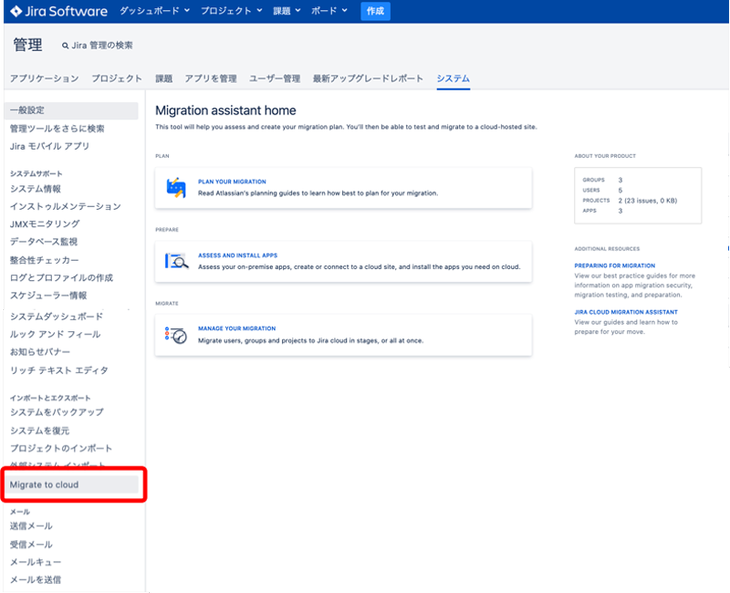Open the MANAGE YOUR MIGRATION link
Viewport: 730px width, 593px height.
[x=237, y=329]
